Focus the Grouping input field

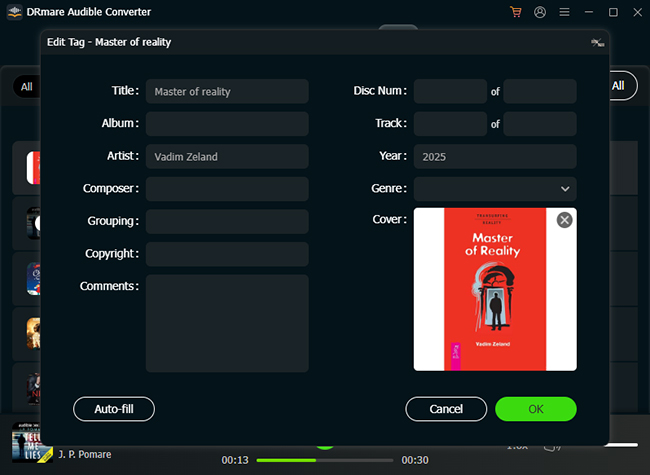pos(227,221)
